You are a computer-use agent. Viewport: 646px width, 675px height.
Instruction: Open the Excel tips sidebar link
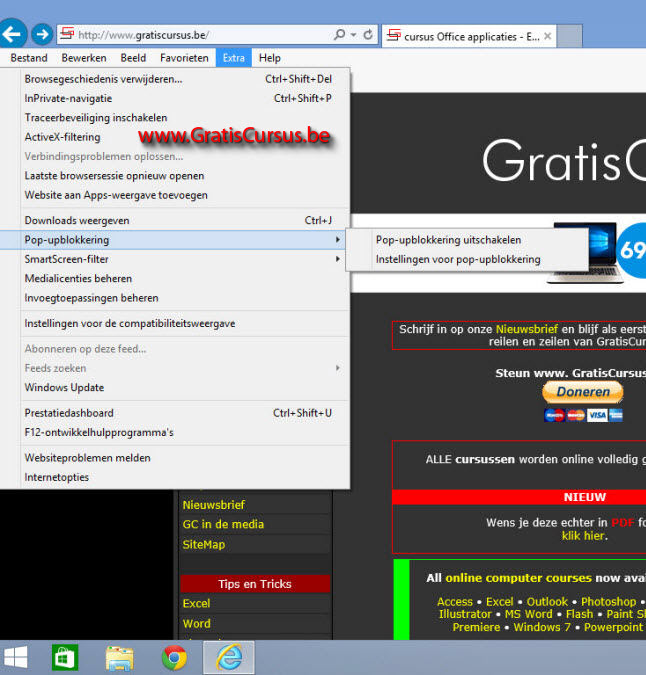[196, 604]
